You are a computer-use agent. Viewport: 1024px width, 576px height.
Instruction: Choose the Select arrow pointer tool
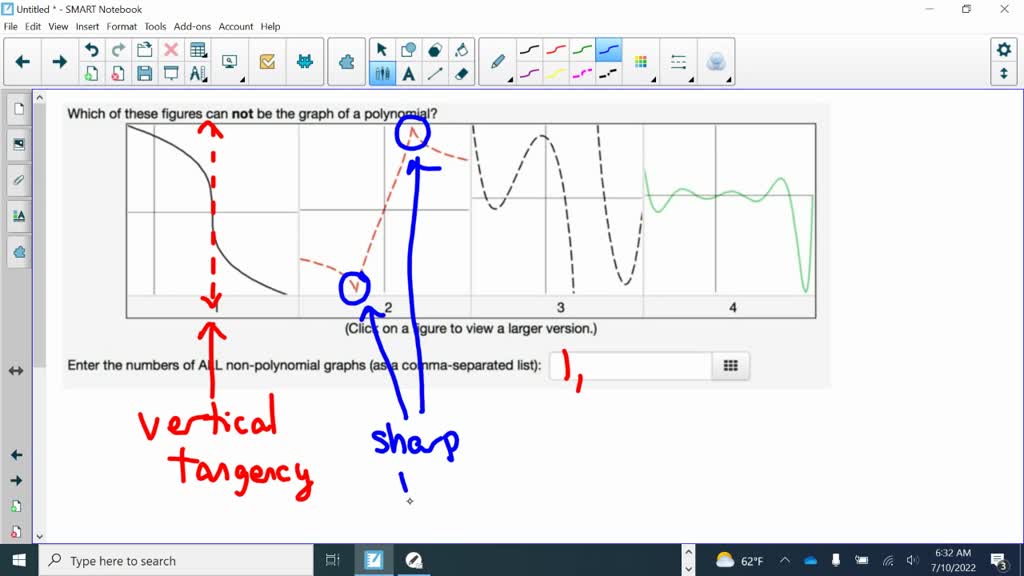click(381, 50)
